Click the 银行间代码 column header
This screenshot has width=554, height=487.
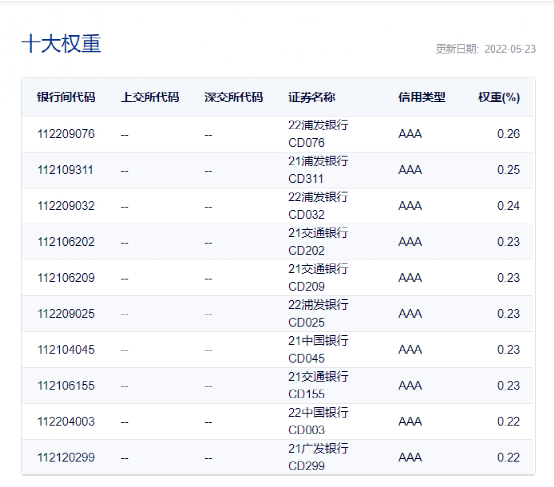(x=66, y=97)
